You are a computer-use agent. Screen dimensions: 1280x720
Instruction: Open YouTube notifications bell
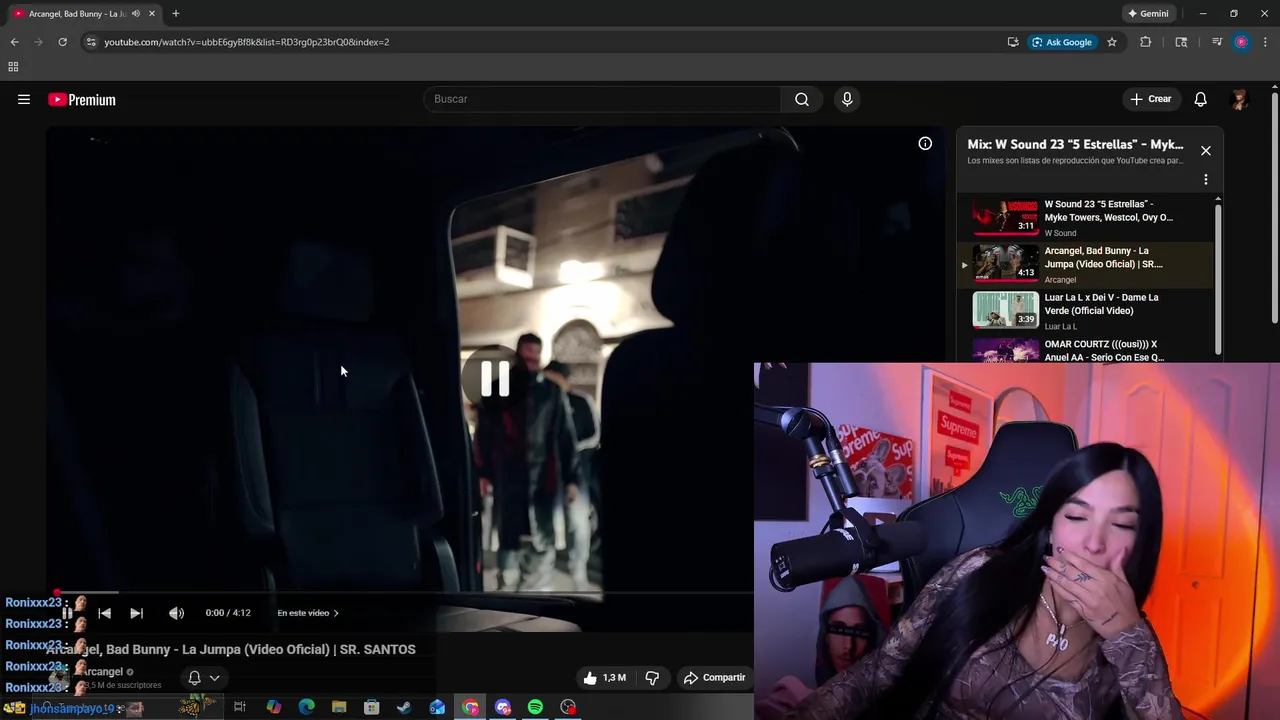[x=1200, y=99]
